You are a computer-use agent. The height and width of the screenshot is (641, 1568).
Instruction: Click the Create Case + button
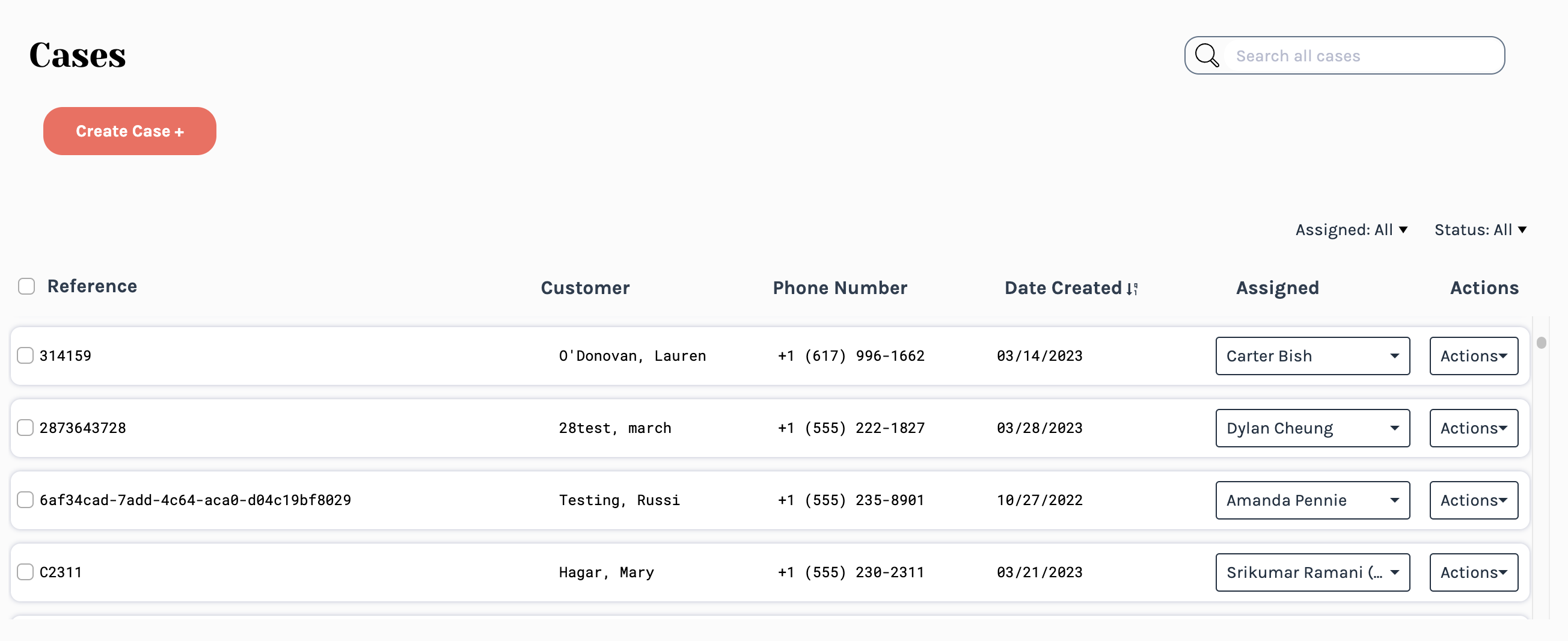(x=130, y=131)
